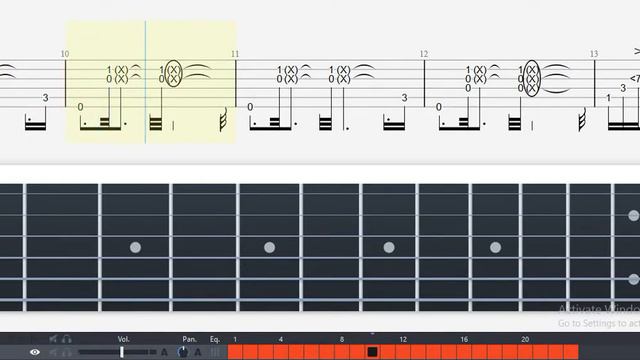Screen dimensions: 640x360
Task: Mute the track using its speaker button
Action: pyautogui.click(x=53, y=352)
